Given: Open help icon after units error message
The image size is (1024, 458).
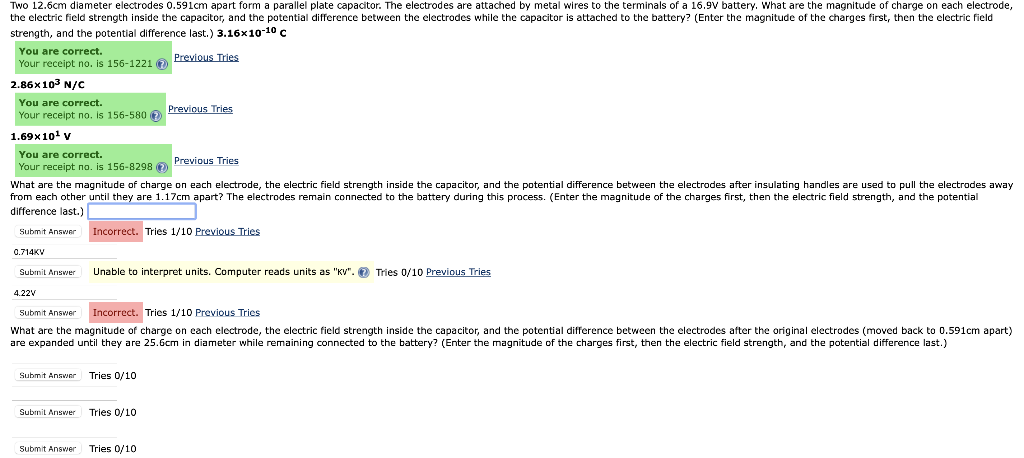Looking at the screenshot, I should coord(364,272).
